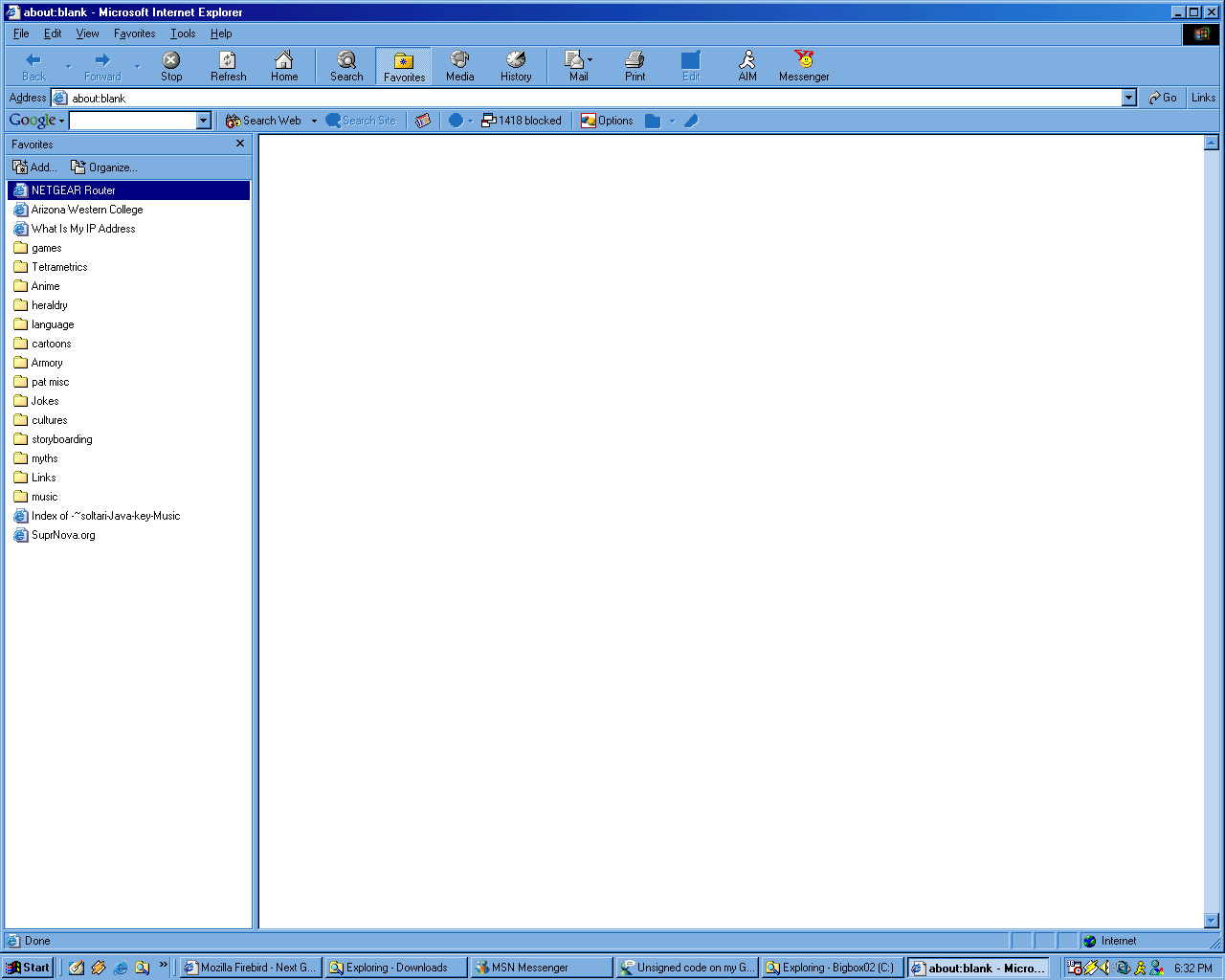This screenshot has width=1225, height=980.
Task: Switch to Exploring - Downloads window
Action: (x=395, y=968)
